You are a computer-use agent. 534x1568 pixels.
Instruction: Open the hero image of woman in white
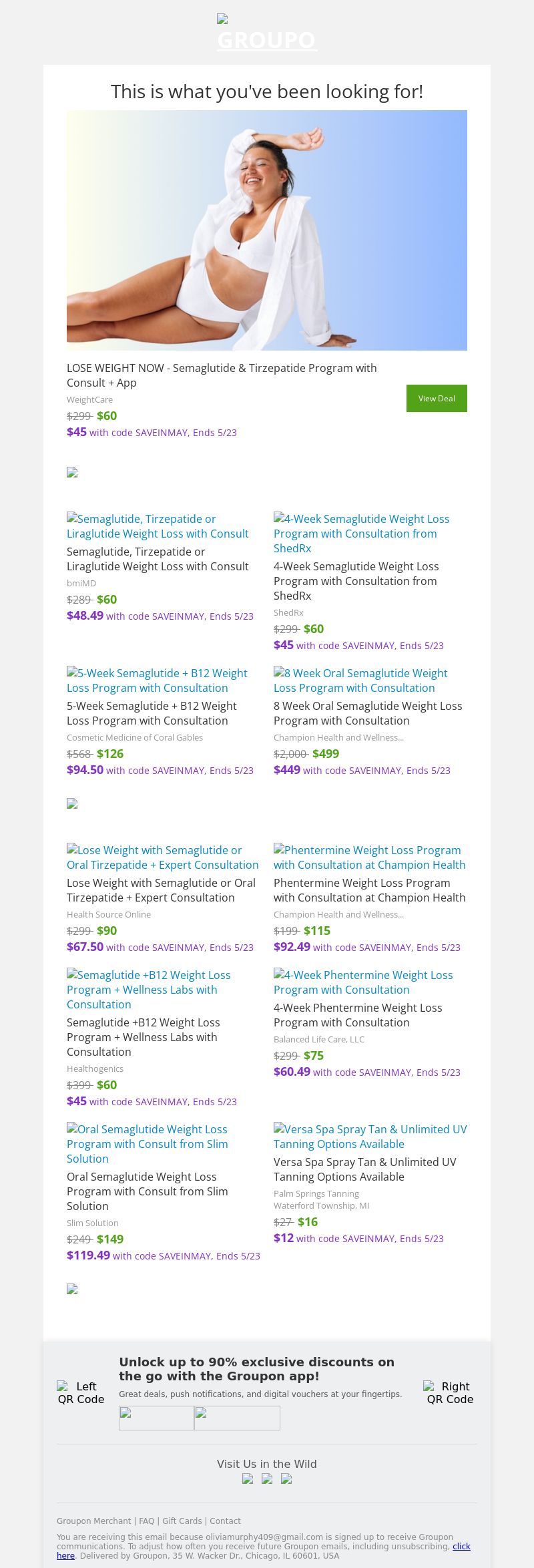pos(267,230)
